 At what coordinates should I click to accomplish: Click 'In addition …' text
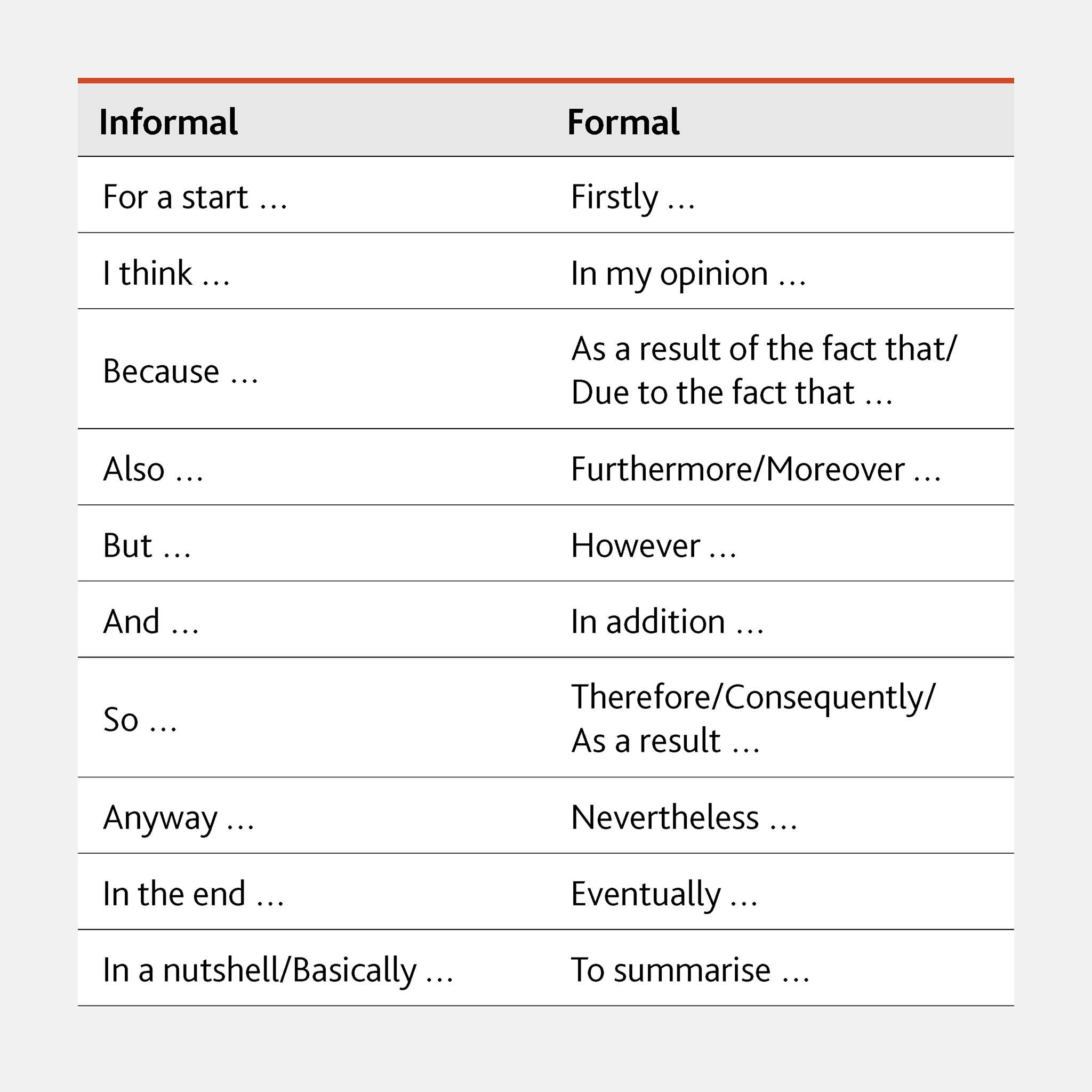668,622
